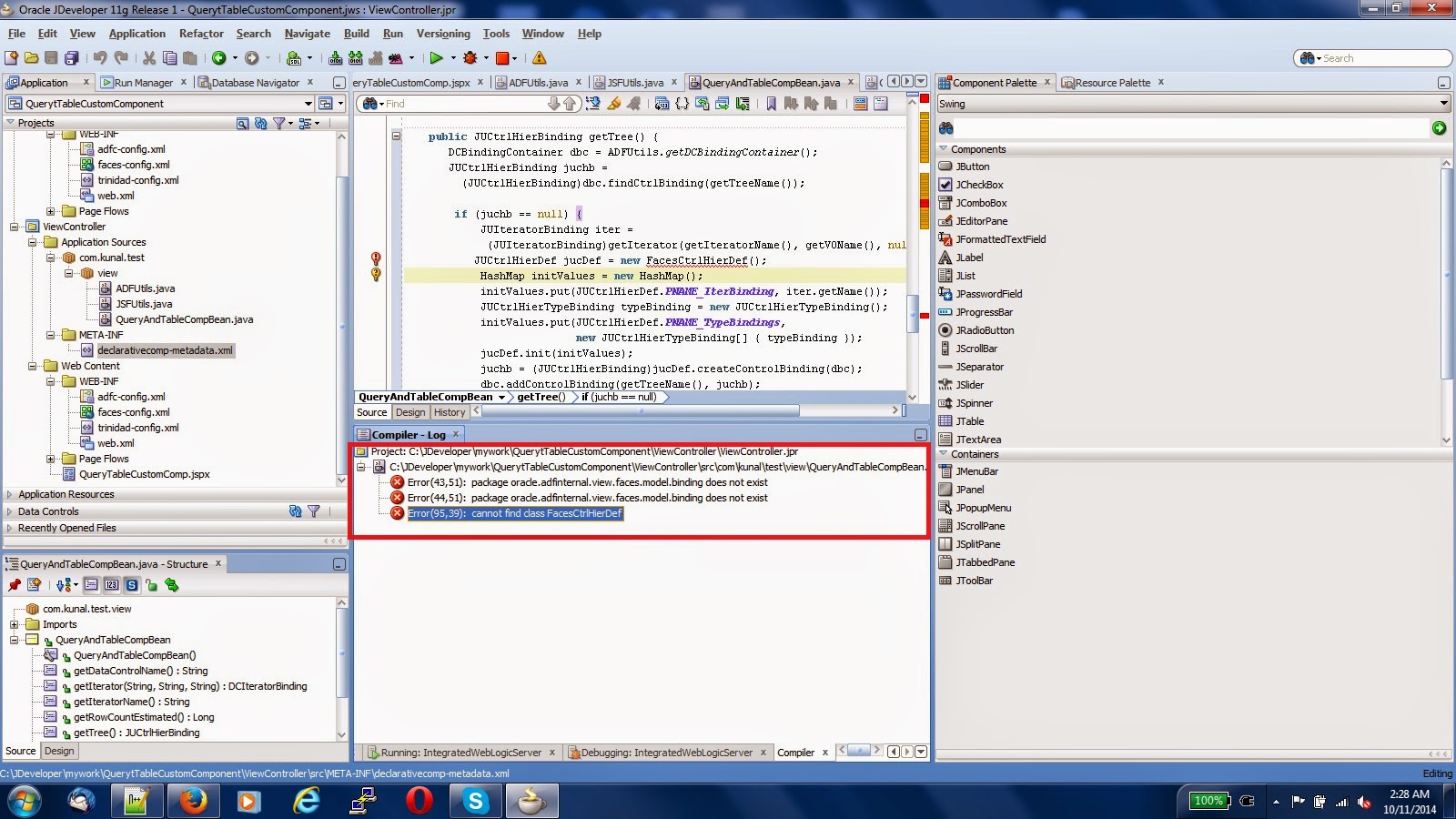This screenshot has width=1456, height=819.
Task: Switch to the ADFUtils.java editor tab
Action: [537, 82]
